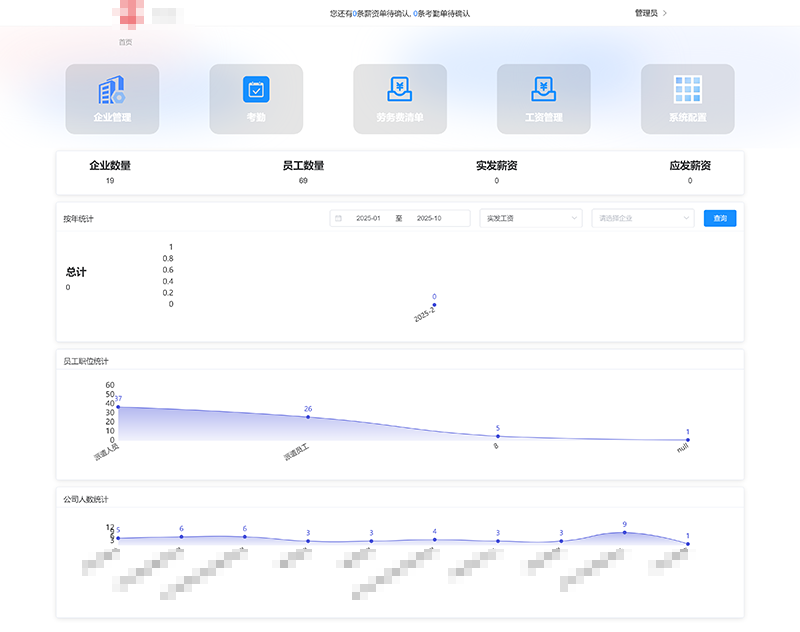Click the 应发薪资 statistic
This screenshot has width=800, height=632.
[689, 172]
